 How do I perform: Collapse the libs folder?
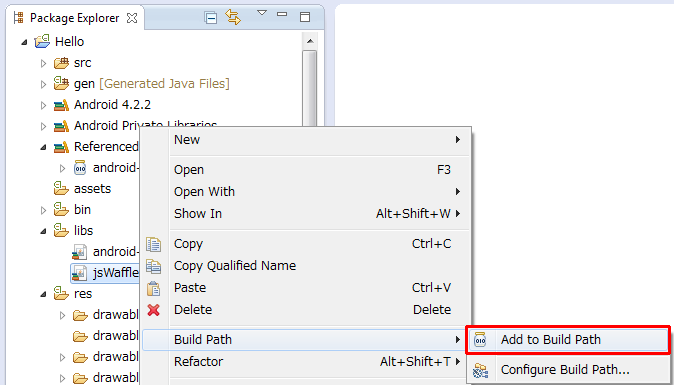43,231
